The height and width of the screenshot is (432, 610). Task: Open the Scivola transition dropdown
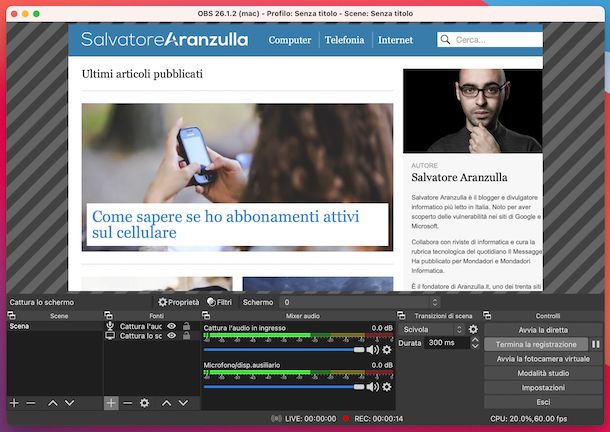point(432,329)
